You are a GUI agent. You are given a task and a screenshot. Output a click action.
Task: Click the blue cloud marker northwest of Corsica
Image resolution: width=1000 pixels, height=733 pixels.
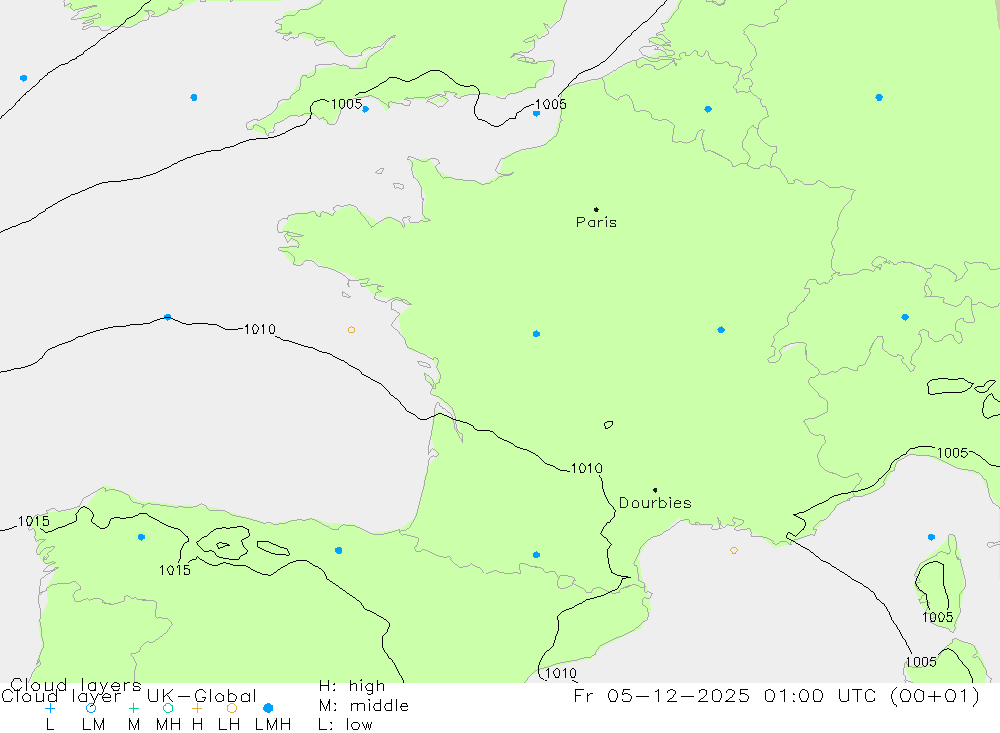click(x=931, y=537)
